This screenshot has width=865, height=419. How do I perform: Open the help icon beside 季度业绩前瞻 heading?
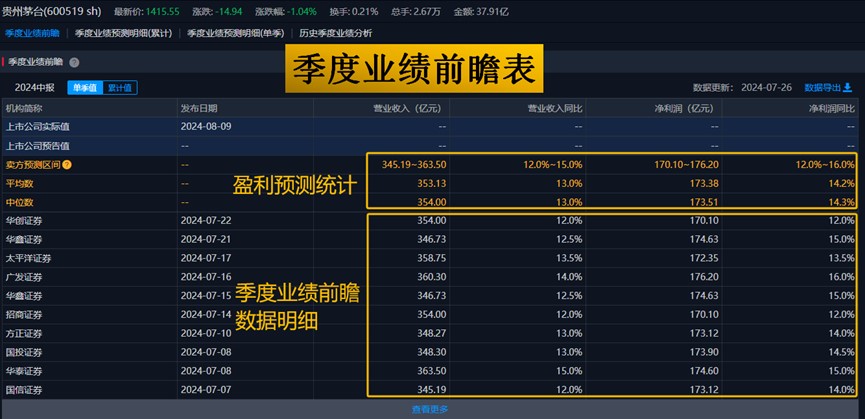click(74, 63)
